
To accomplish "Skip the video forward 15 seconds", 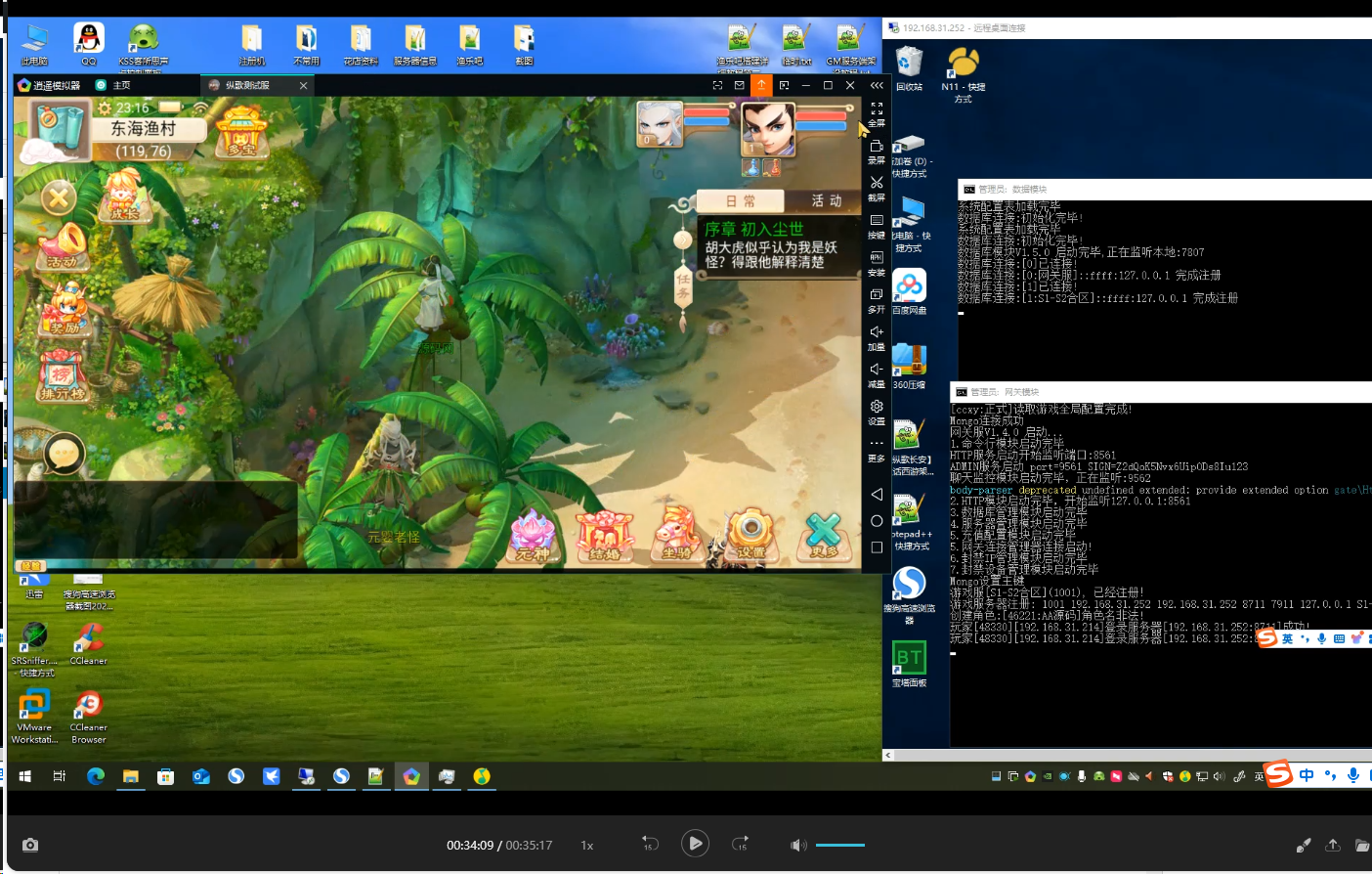I will 741,844.
